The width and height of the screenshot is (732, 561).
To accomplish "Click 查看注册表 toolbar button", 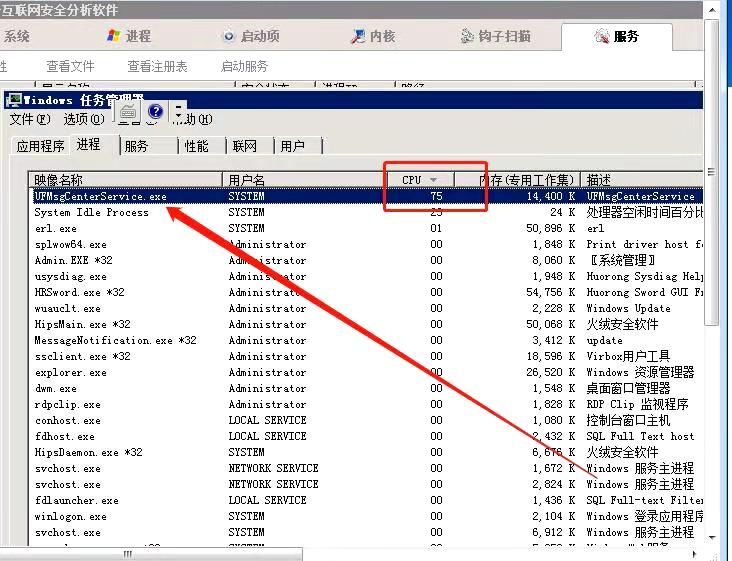I will pos(157,66).
